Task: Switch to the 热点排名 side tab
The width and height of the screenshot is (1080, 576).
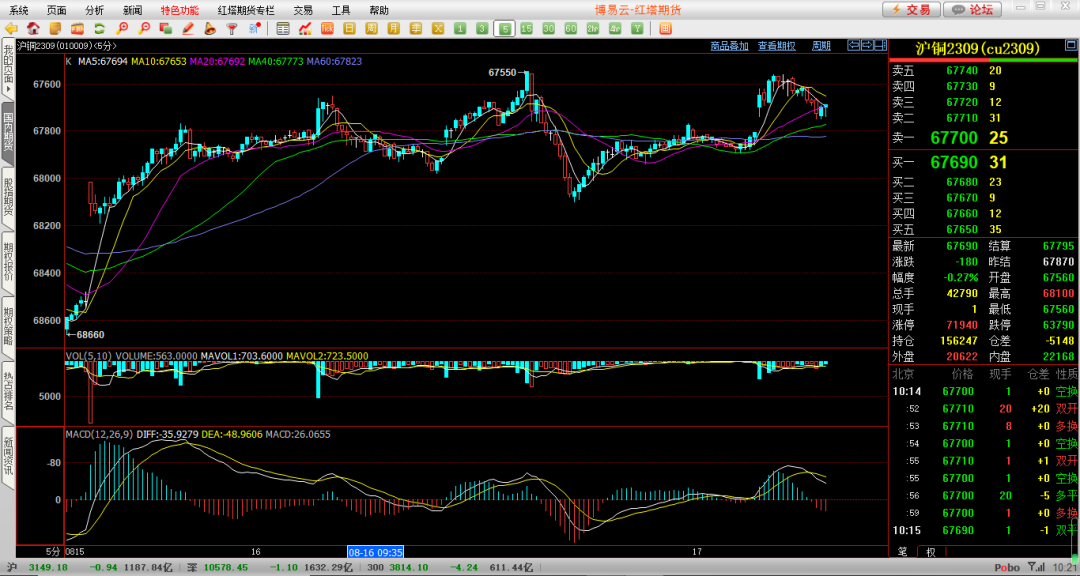Action: click(8, 391)
